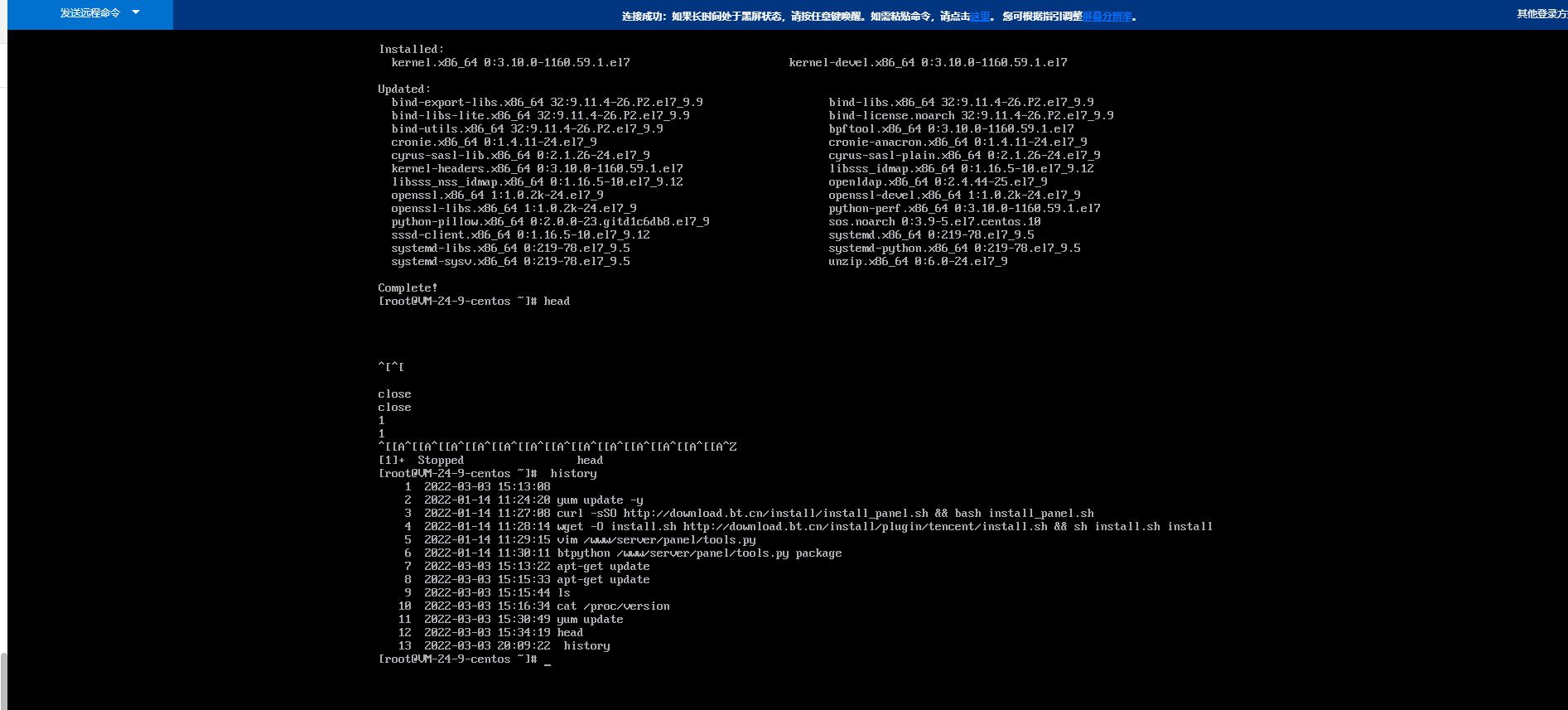Image resolution: width=1568 pixels, height=710 pixels.
Task: Click history line 5 'vim /www/server/panel/tools.py'
Action: coord(580,540)
